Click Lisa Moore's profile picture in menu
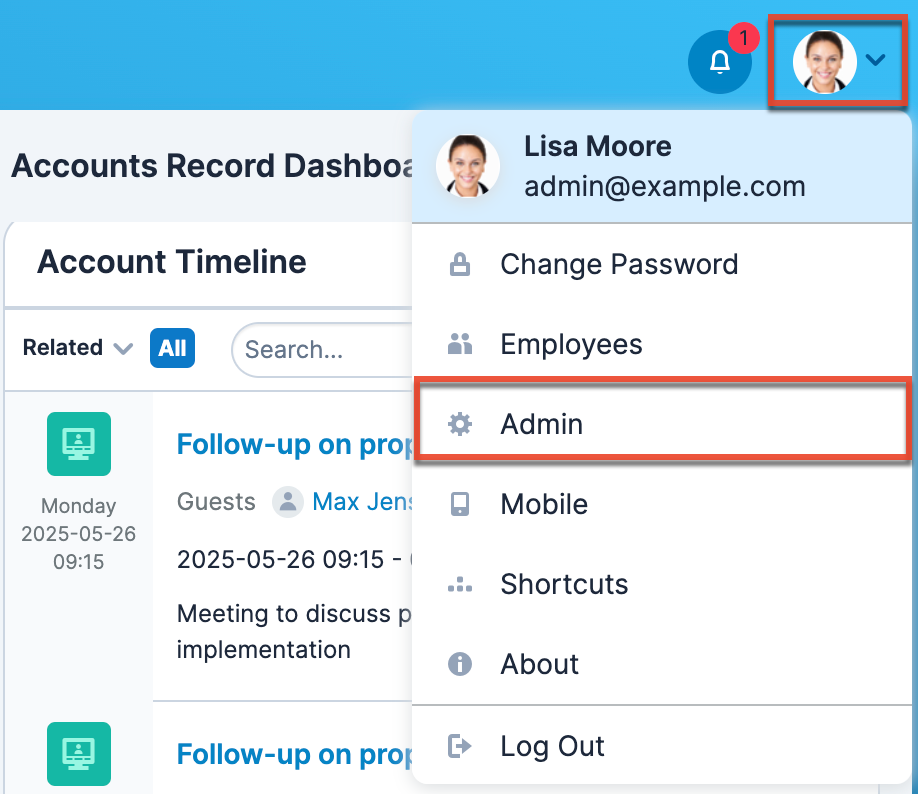The image size is (918, 794). (x=468, y=166)
